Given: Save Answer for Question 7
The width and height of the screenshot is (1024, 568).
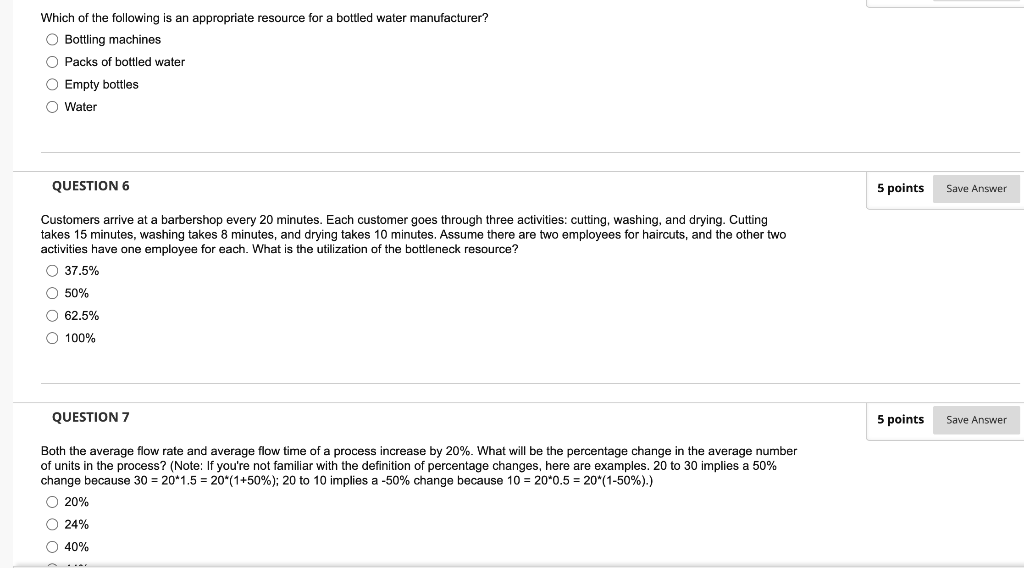Looking at the screenshot, I should point(976,420).
